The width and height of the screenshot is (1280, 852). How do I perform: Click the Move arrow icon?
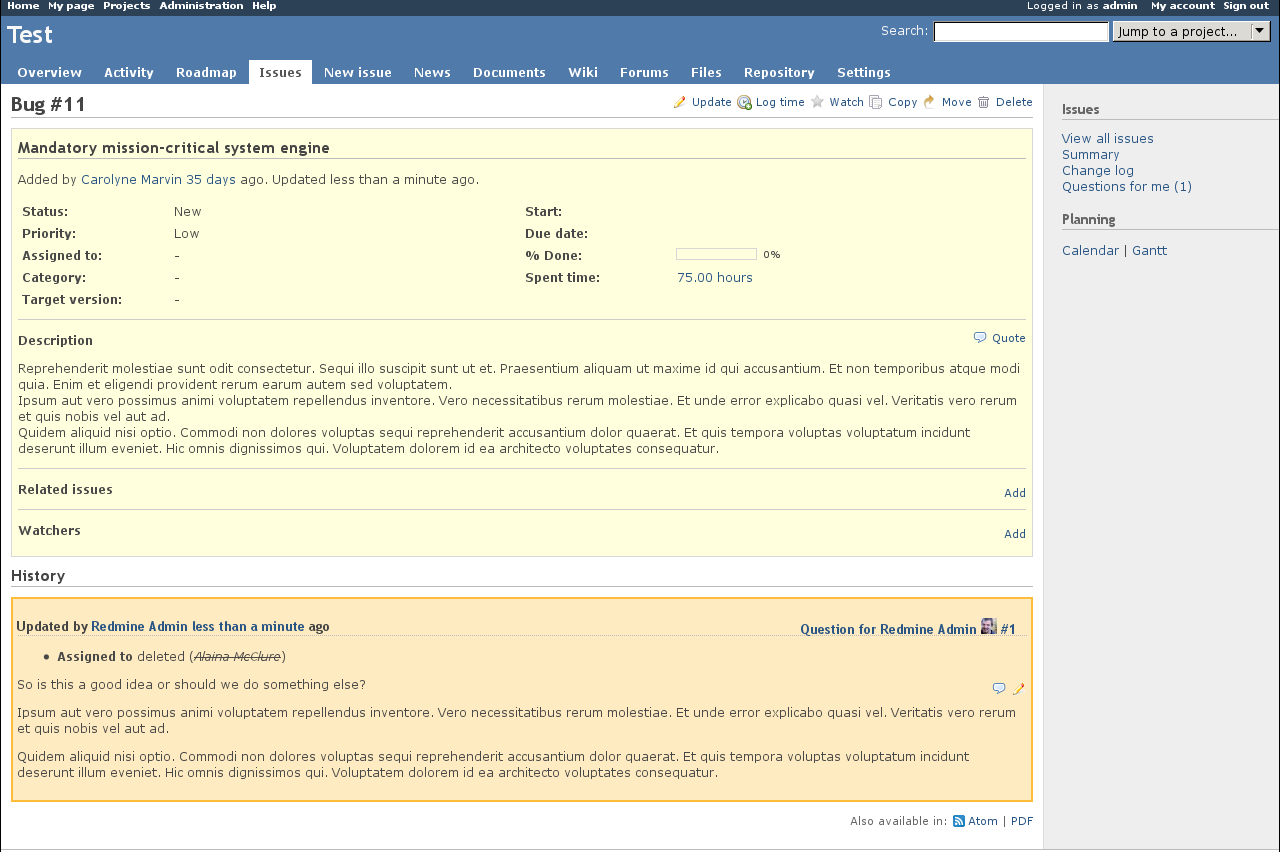point(930,102)
